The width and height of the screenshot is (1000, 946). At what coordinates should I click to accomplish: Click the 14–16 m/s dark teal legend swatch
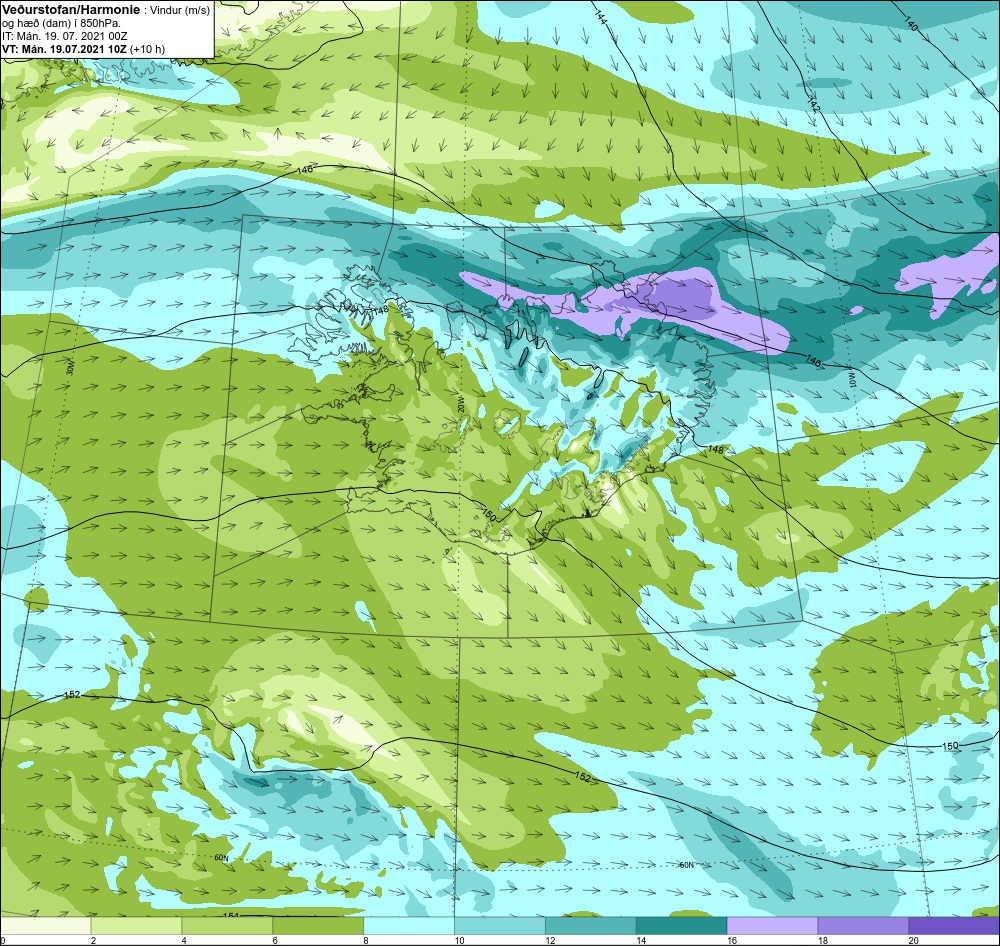[682, 925]
